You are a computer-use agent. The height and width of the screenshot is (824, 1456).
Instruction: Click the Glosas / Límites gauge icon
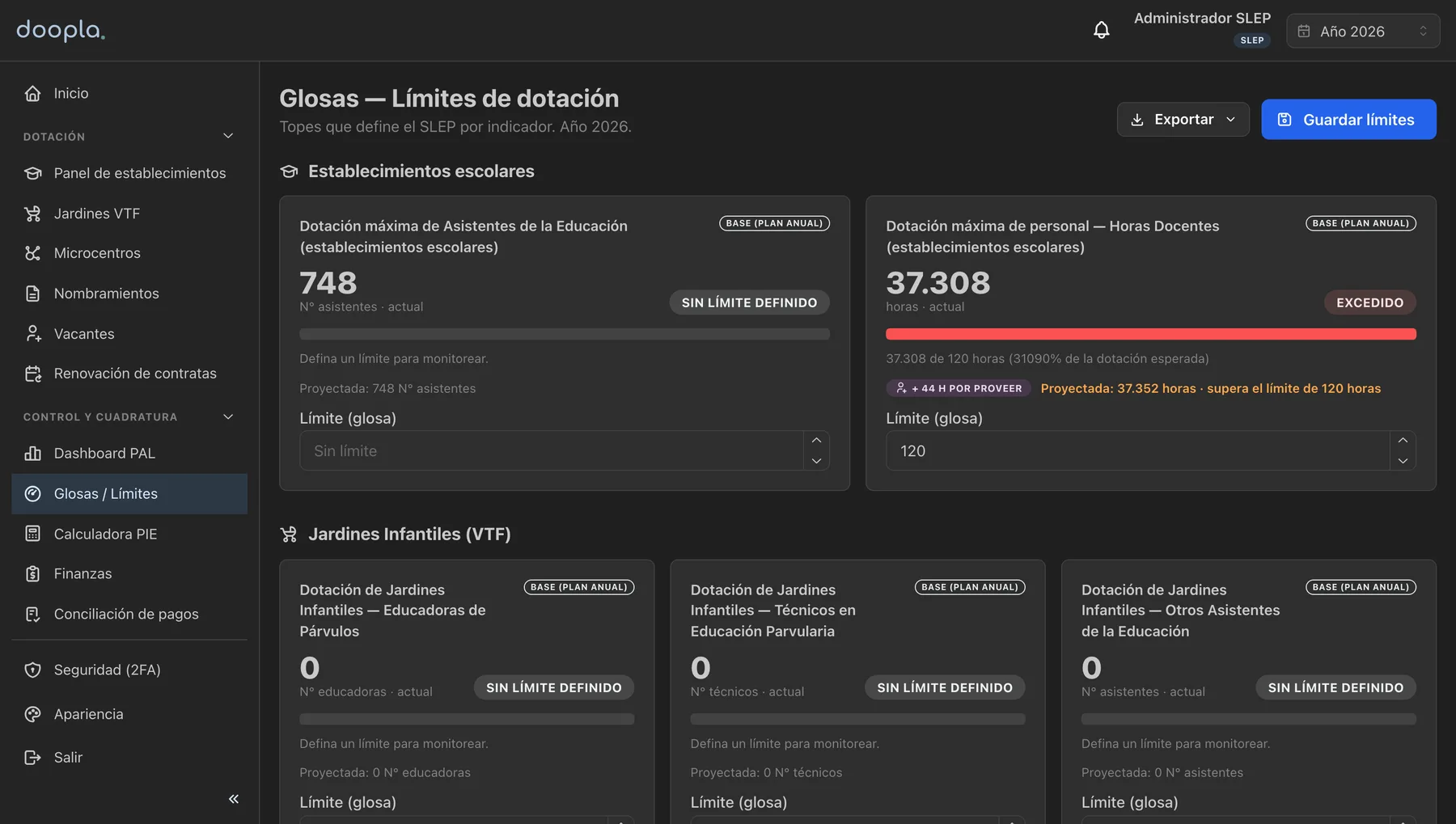[32, 494]
